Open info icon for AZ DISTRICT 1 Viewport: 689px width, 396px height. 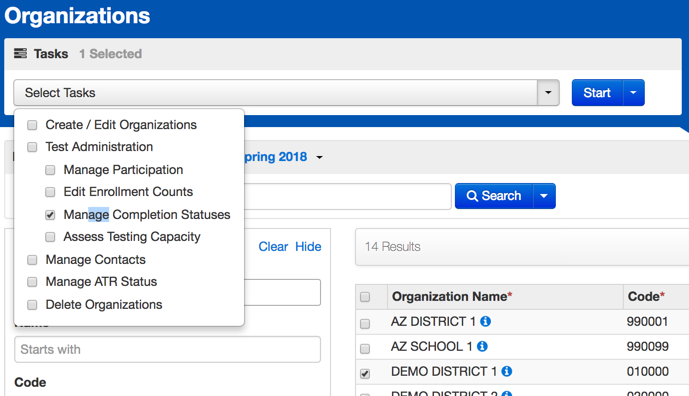(x=486, y=322)
